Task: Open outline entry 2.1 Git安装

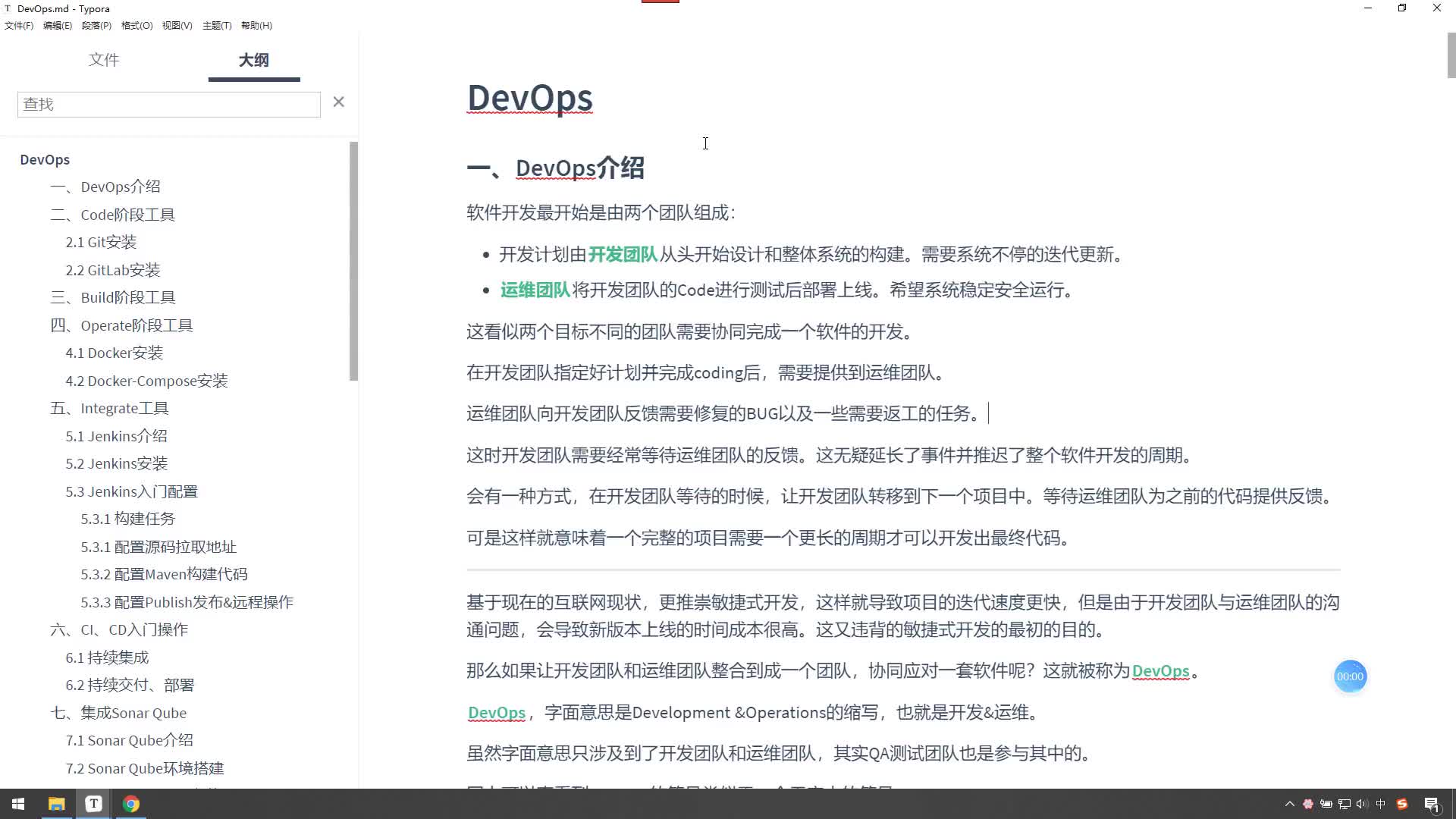Action: [x=101, y=242]
